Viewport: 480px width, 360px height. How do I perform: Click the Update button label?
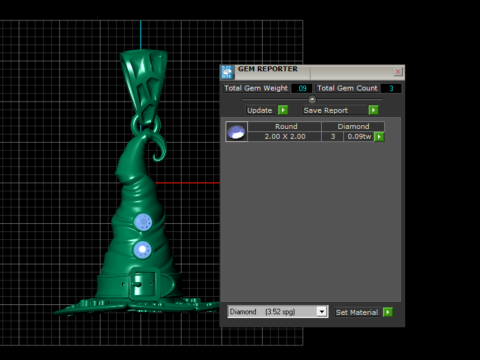click(x=260, y=110)
